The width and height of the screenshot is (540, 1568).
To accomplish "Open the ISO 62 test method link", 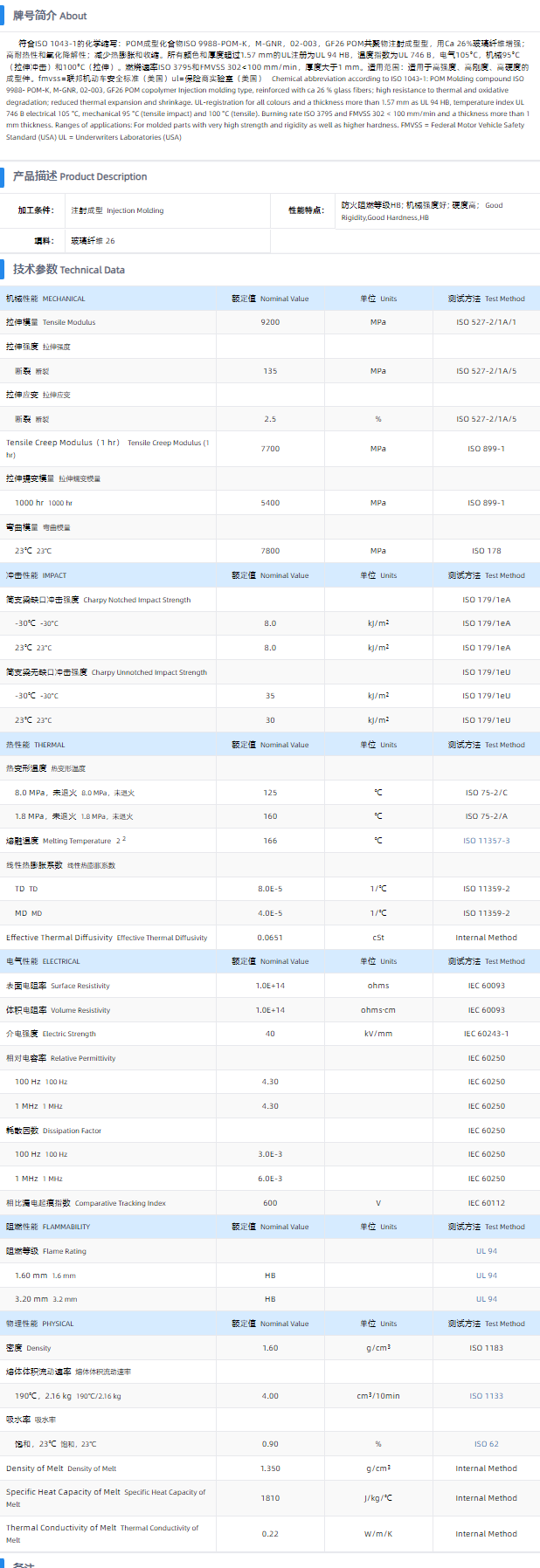I will click(x=486, y=1444).
